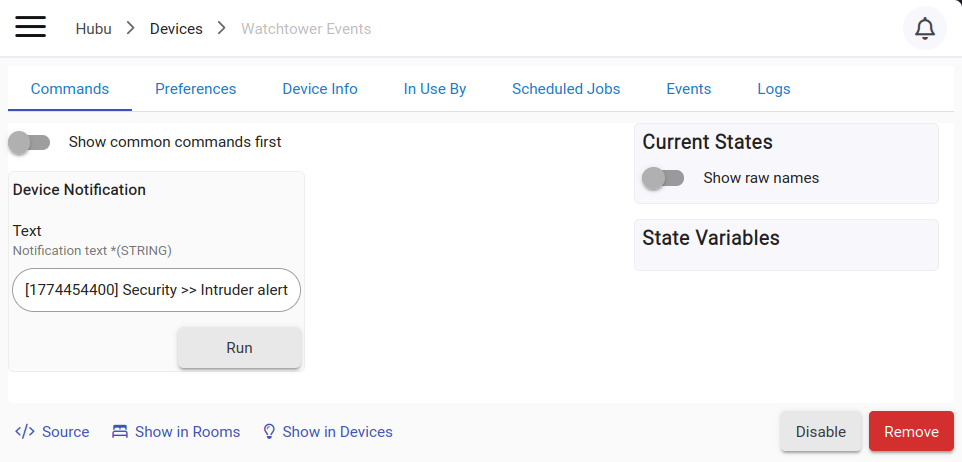This screenshot has height=462, width=962.
Task: Click the red Remove button
Action: pyautogui.click(x=911, y=431)
